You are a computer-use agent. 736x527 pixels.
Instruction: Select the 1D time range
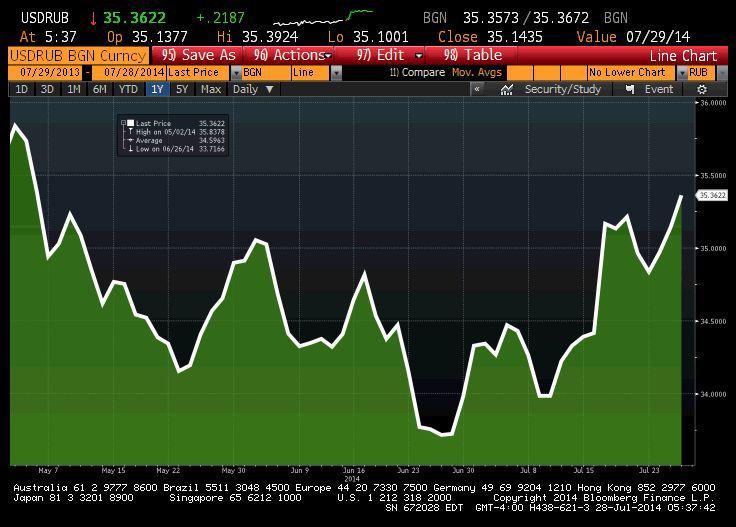tap(21, 89)
